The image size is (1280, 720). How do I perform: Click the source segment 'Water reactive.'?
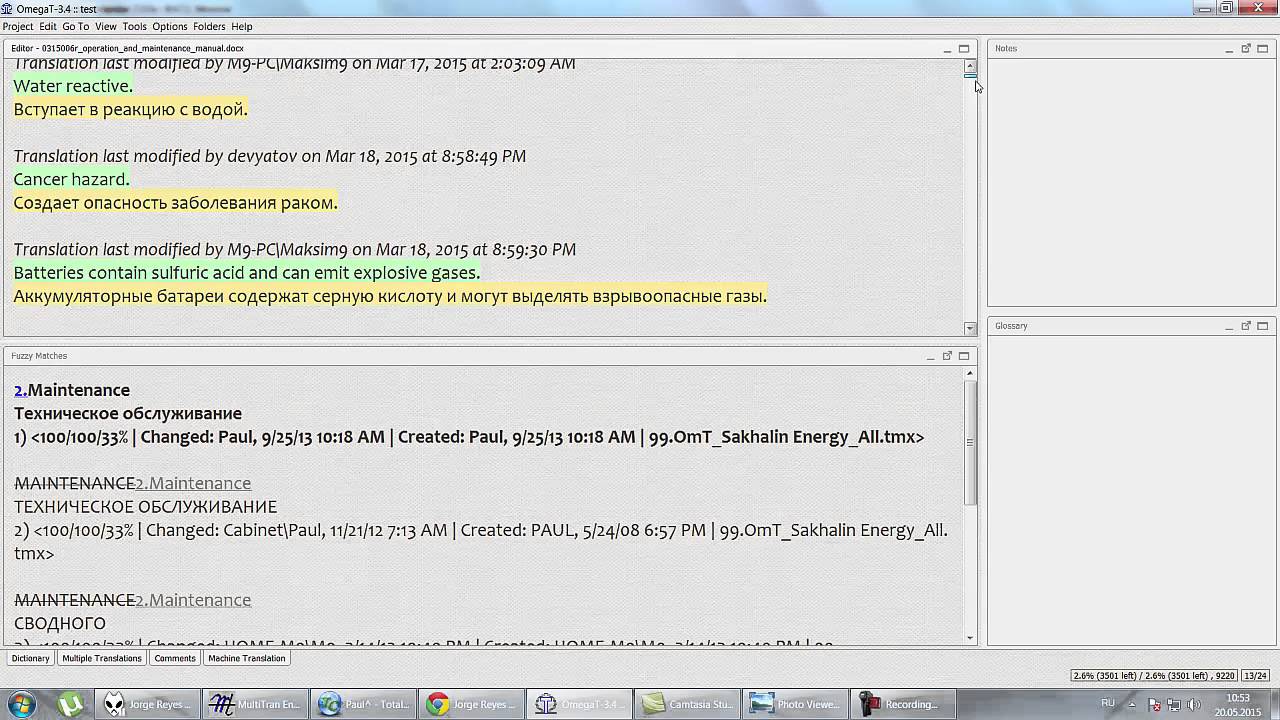(73, 86)
